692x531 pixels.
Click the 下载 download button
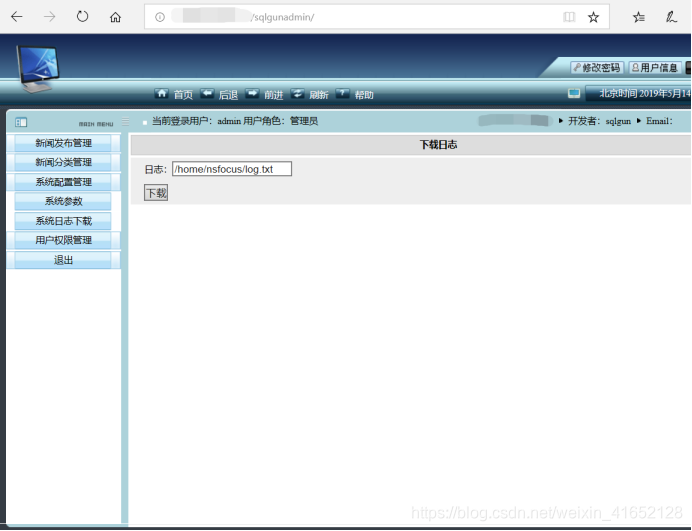[x=156, y=193]
